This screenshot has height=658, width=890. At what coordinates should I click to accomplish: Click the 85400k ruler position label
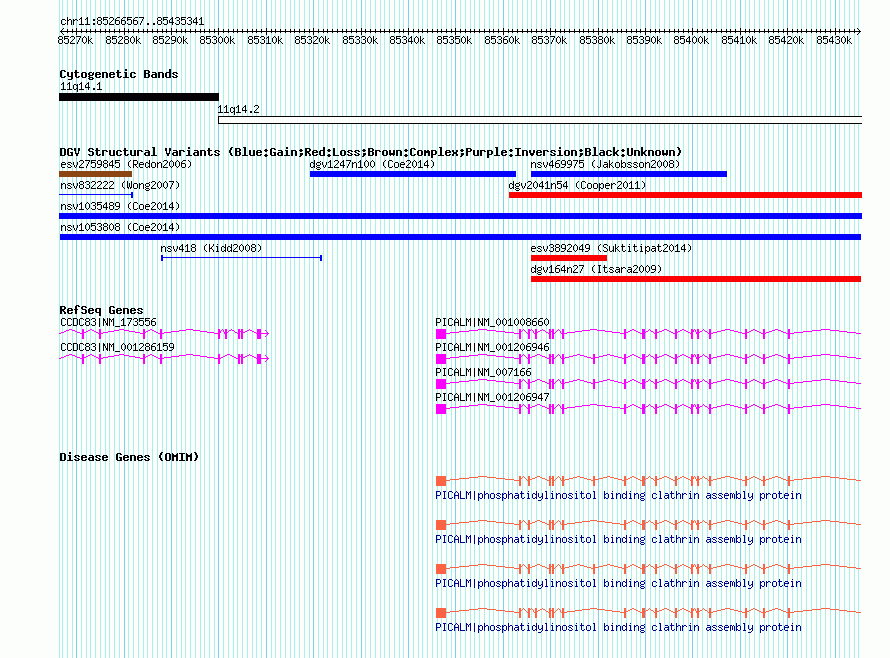691,40
